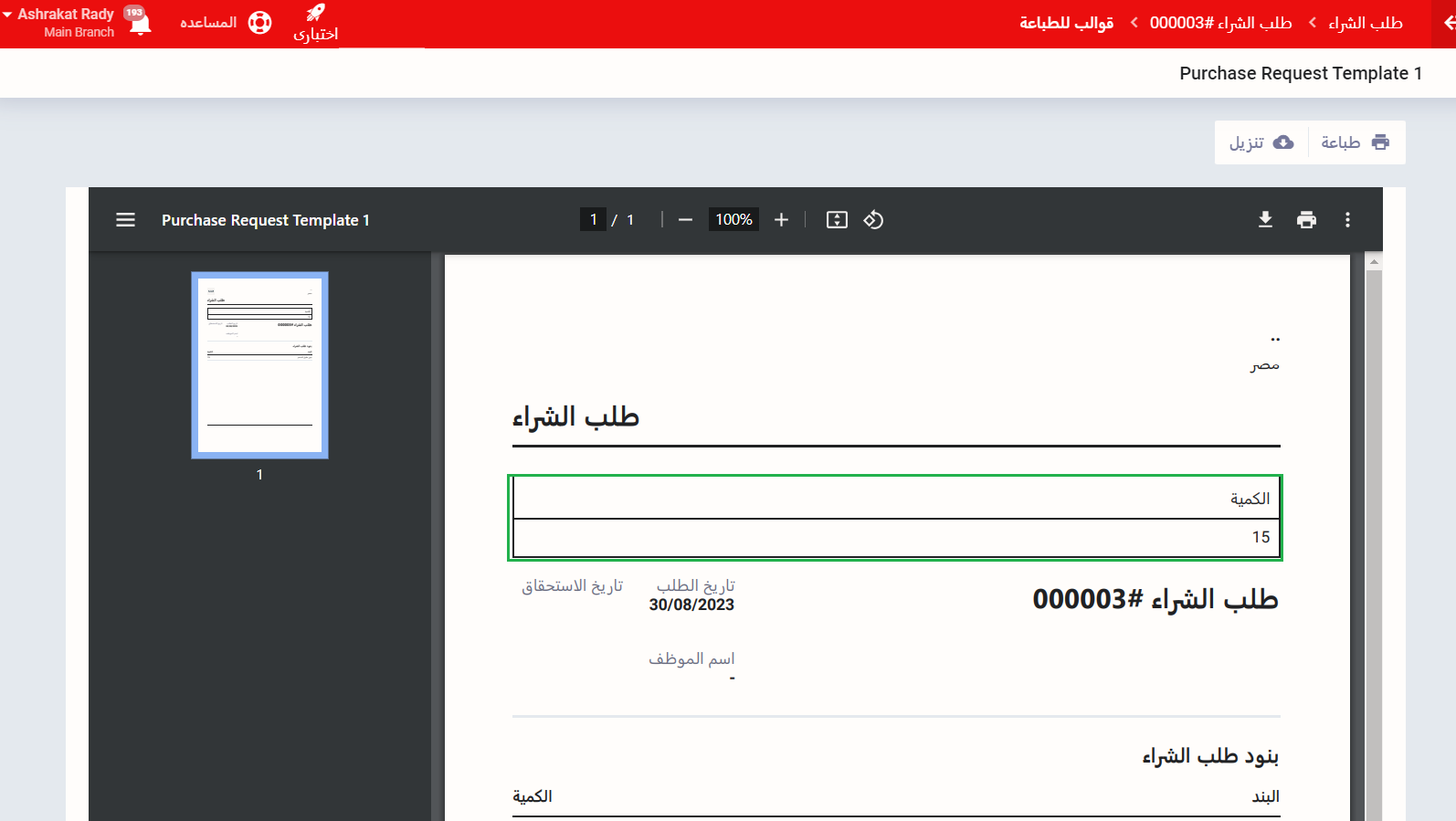1456x821 pixels.
Task: Expand the Ashrakat Rady account dropdown
Action: pos(8,15)
